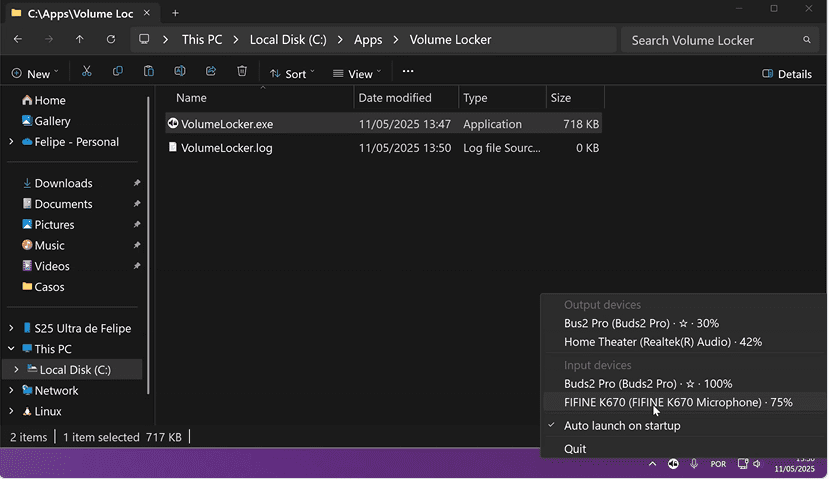Click Quit in the tray menu
This screenshot has width=829, height=479.
[575, 449]
